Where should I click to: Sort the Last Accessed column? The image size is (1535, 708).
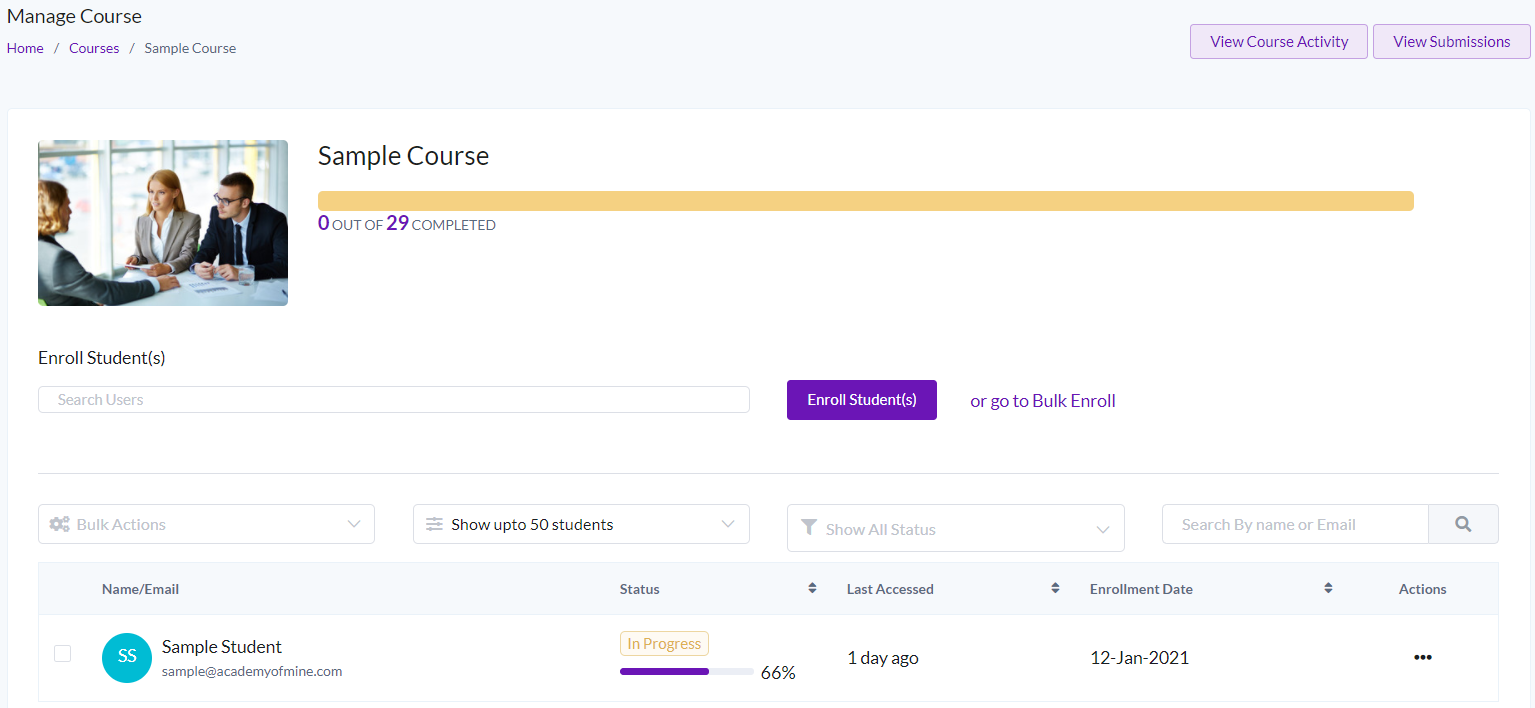1055,588
